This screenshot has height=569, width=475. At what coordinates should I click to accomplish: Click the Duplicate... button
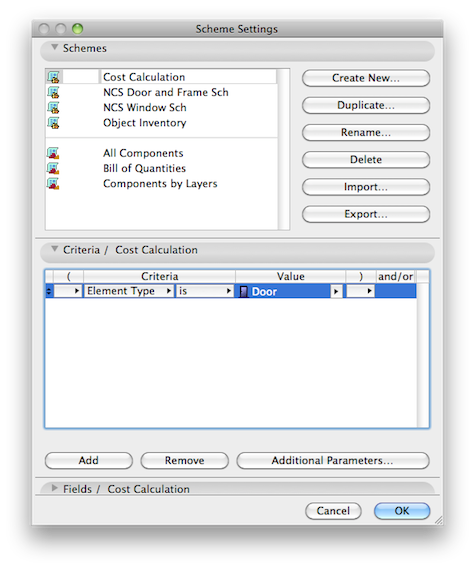366,105
